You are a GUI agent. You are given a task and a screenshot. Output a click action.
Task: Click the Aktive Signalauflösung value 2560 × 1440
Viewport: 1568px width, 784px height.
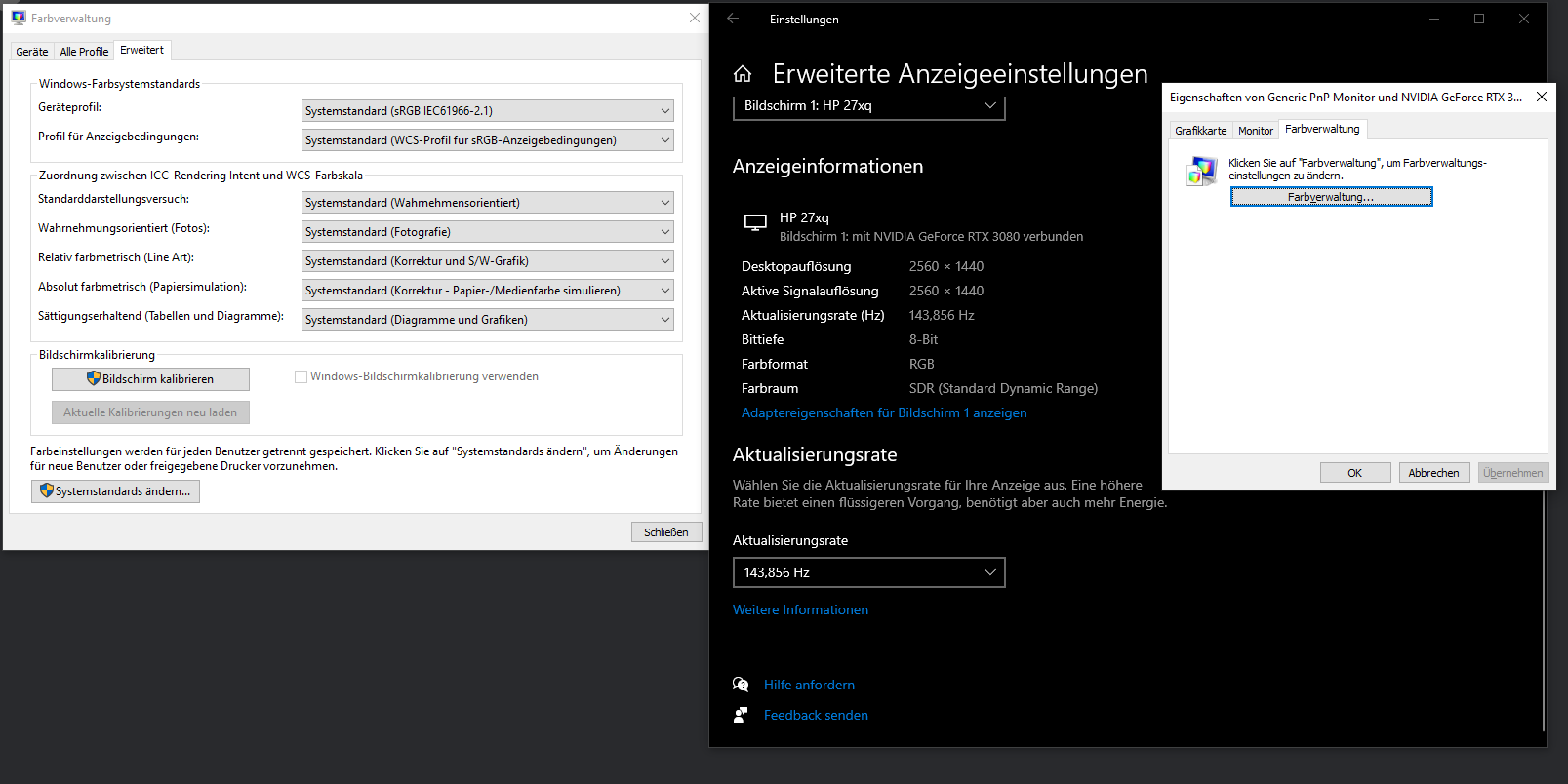tap(946, 291)
